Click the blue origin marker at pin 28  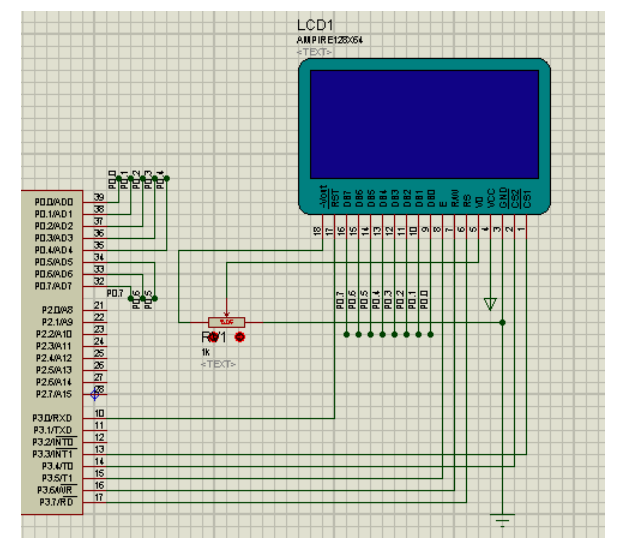pos(95,394)
